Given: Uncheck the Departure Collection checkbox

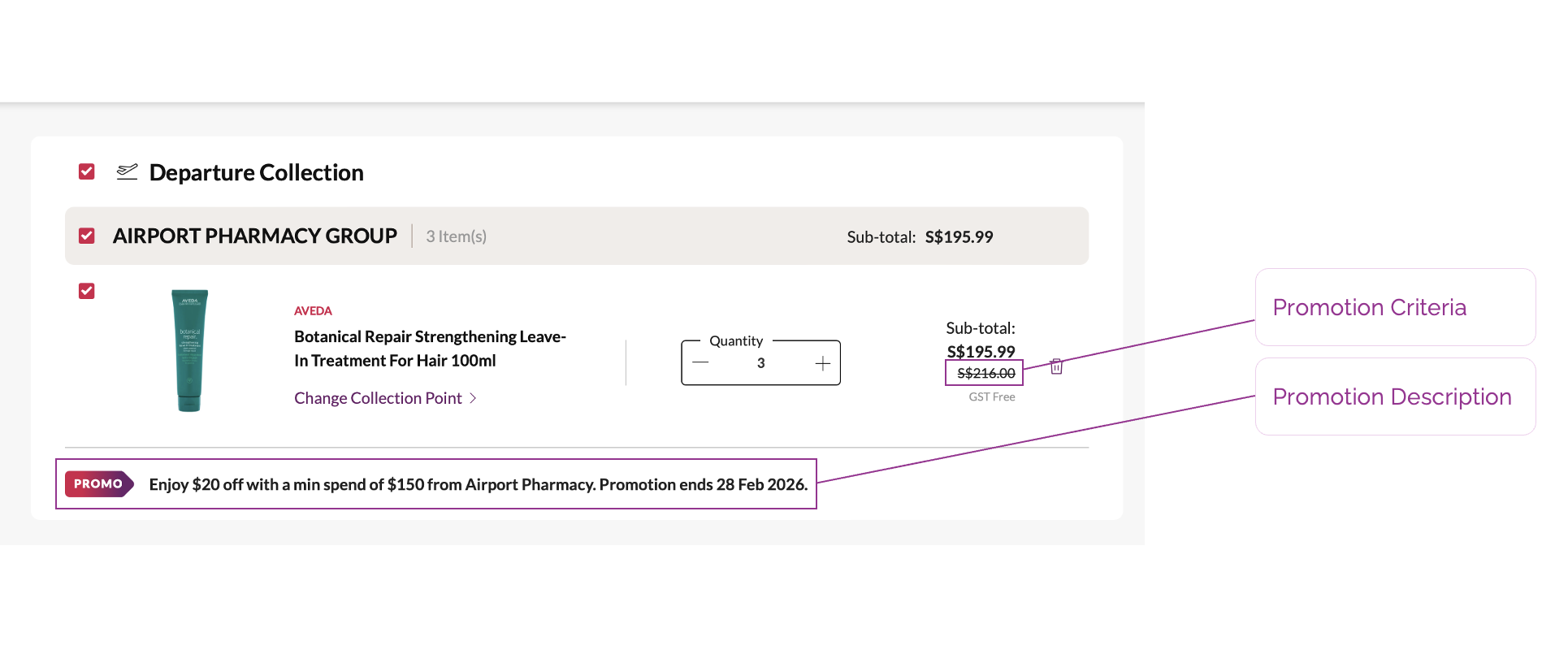Looking at the screenshot, I should tap(87, 171).
